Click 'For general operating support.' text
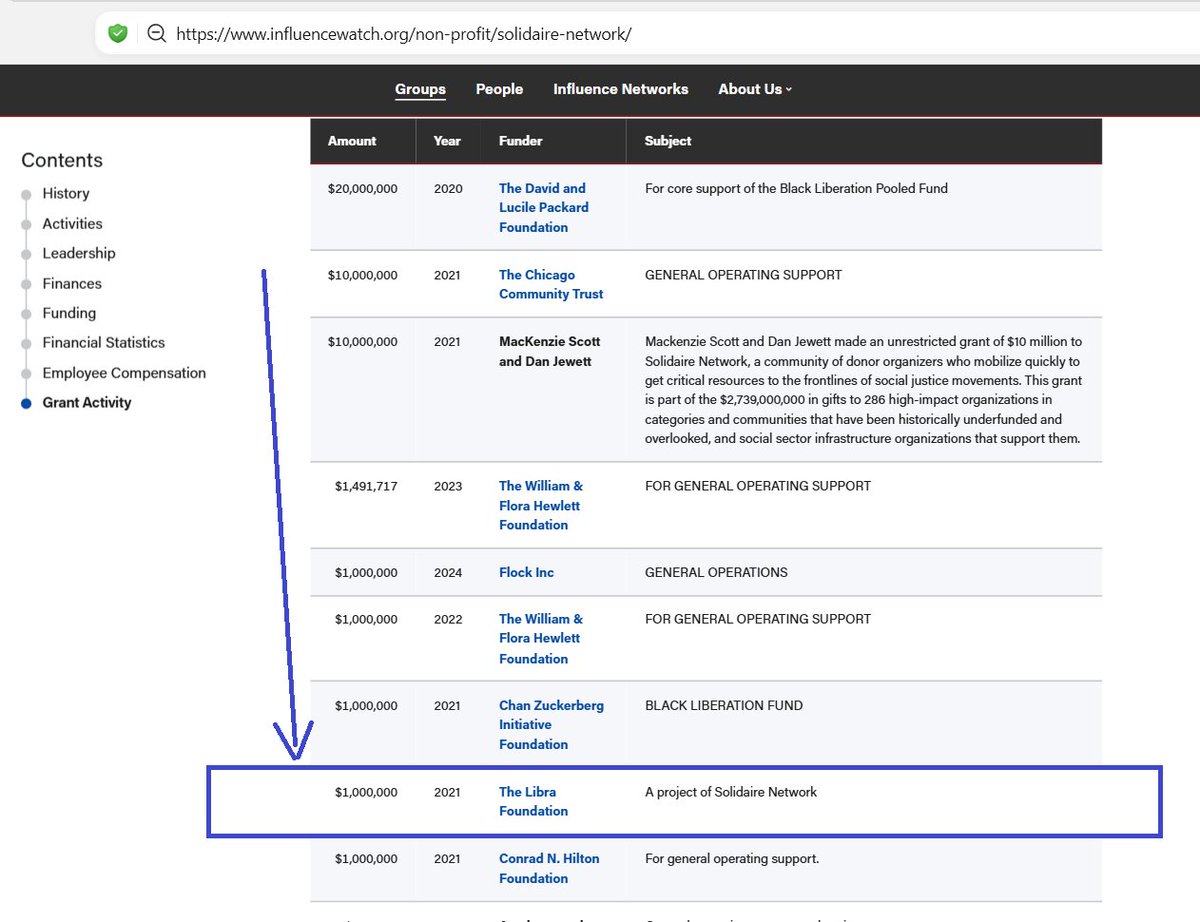The width and height of the screenshot is (1200, 922). [732, 858]
